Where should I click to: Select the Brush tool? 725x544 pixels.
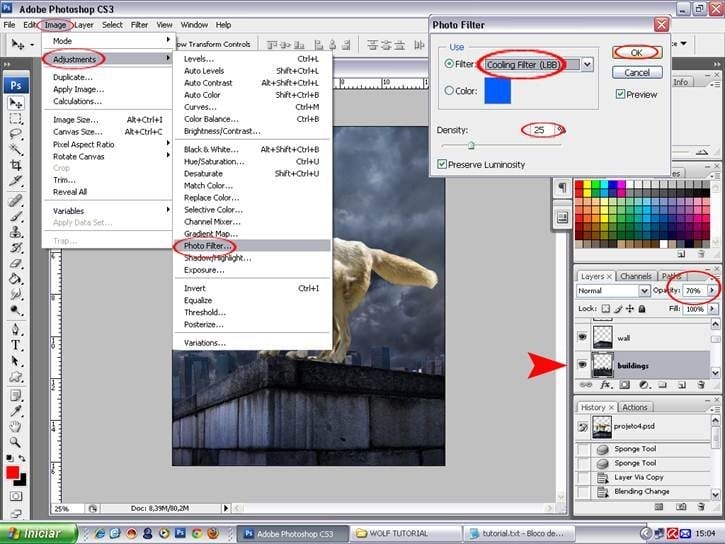pos(16,216)
